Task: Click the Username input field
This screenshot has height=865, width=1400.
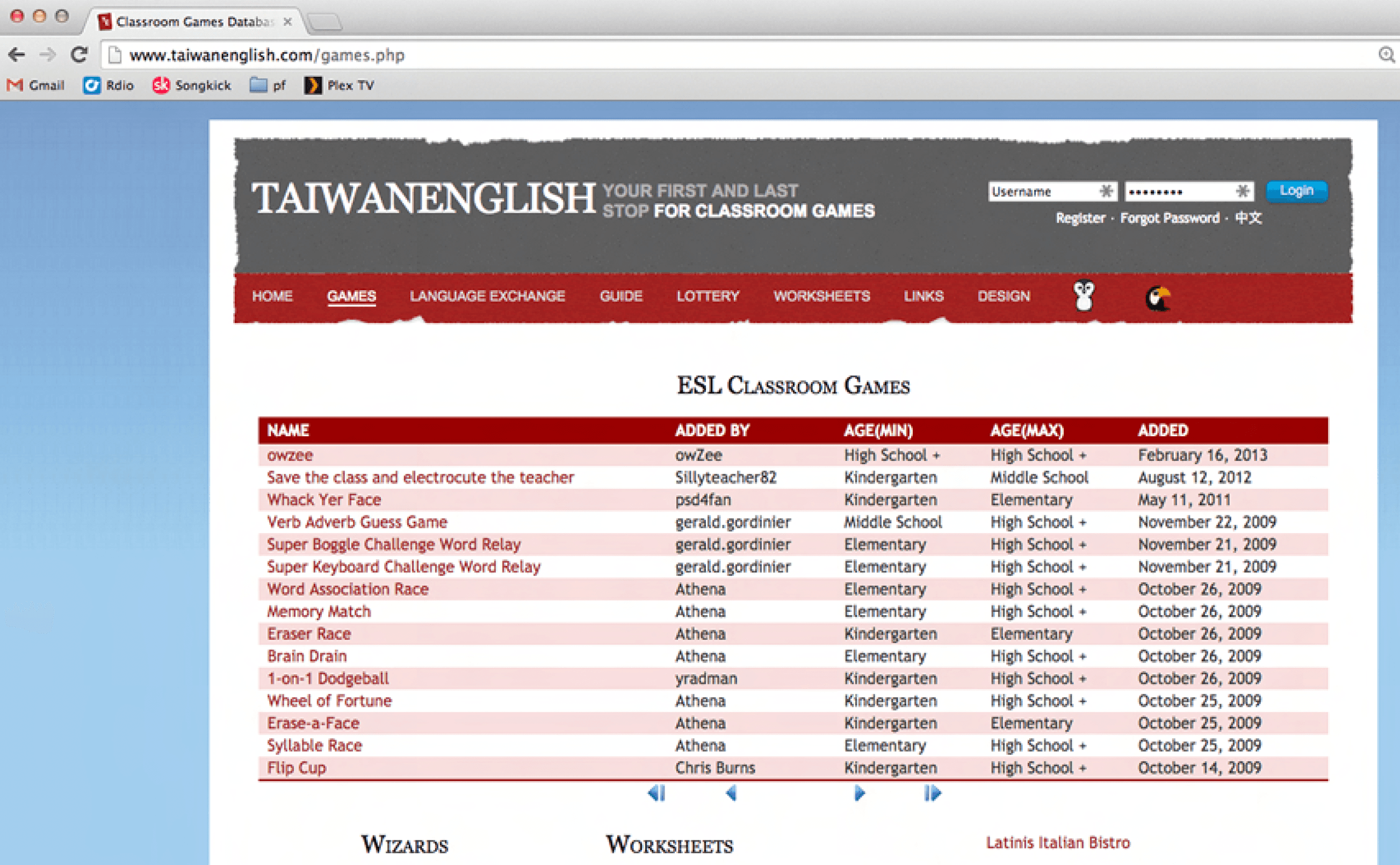Action: tap(1043, 192)
